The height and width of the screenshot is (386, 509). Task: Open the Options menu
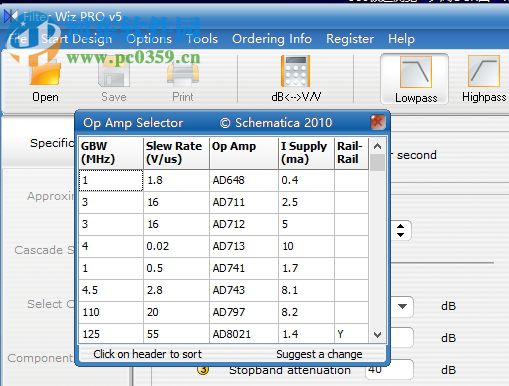[x=149, y=39]
